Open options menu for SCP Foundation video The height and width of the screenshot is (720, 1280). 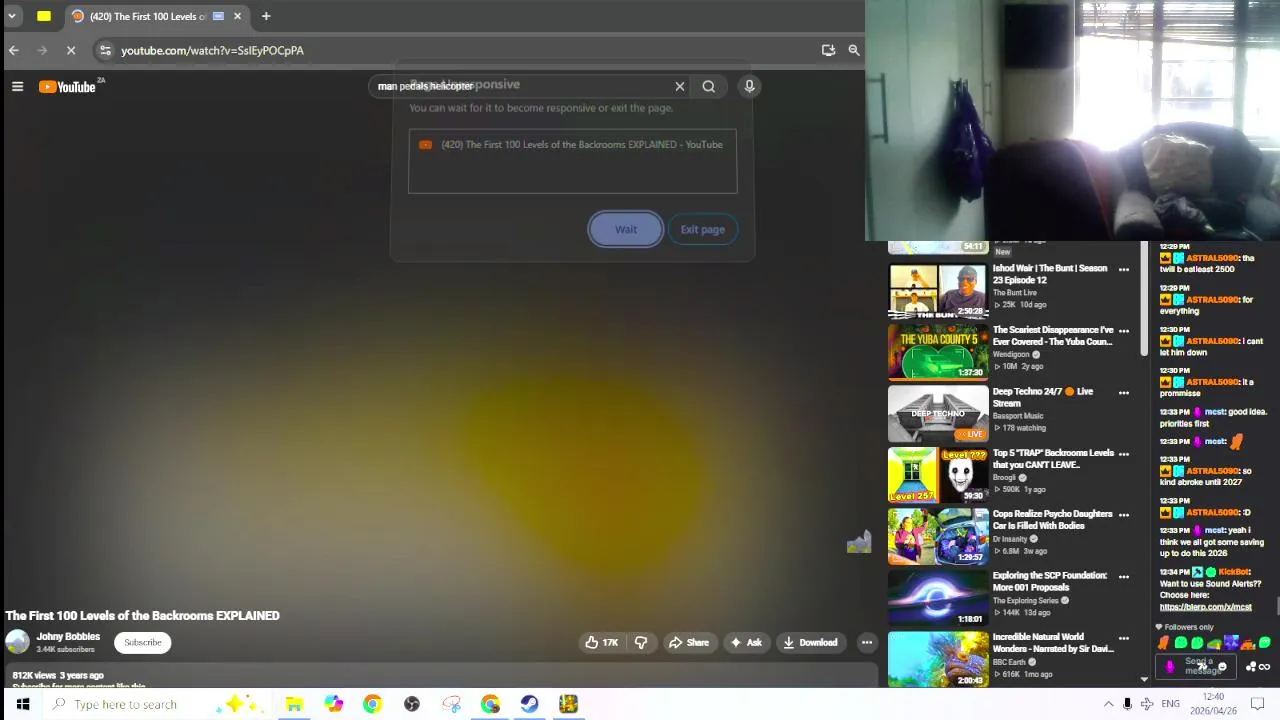[x=1124, y=577]
